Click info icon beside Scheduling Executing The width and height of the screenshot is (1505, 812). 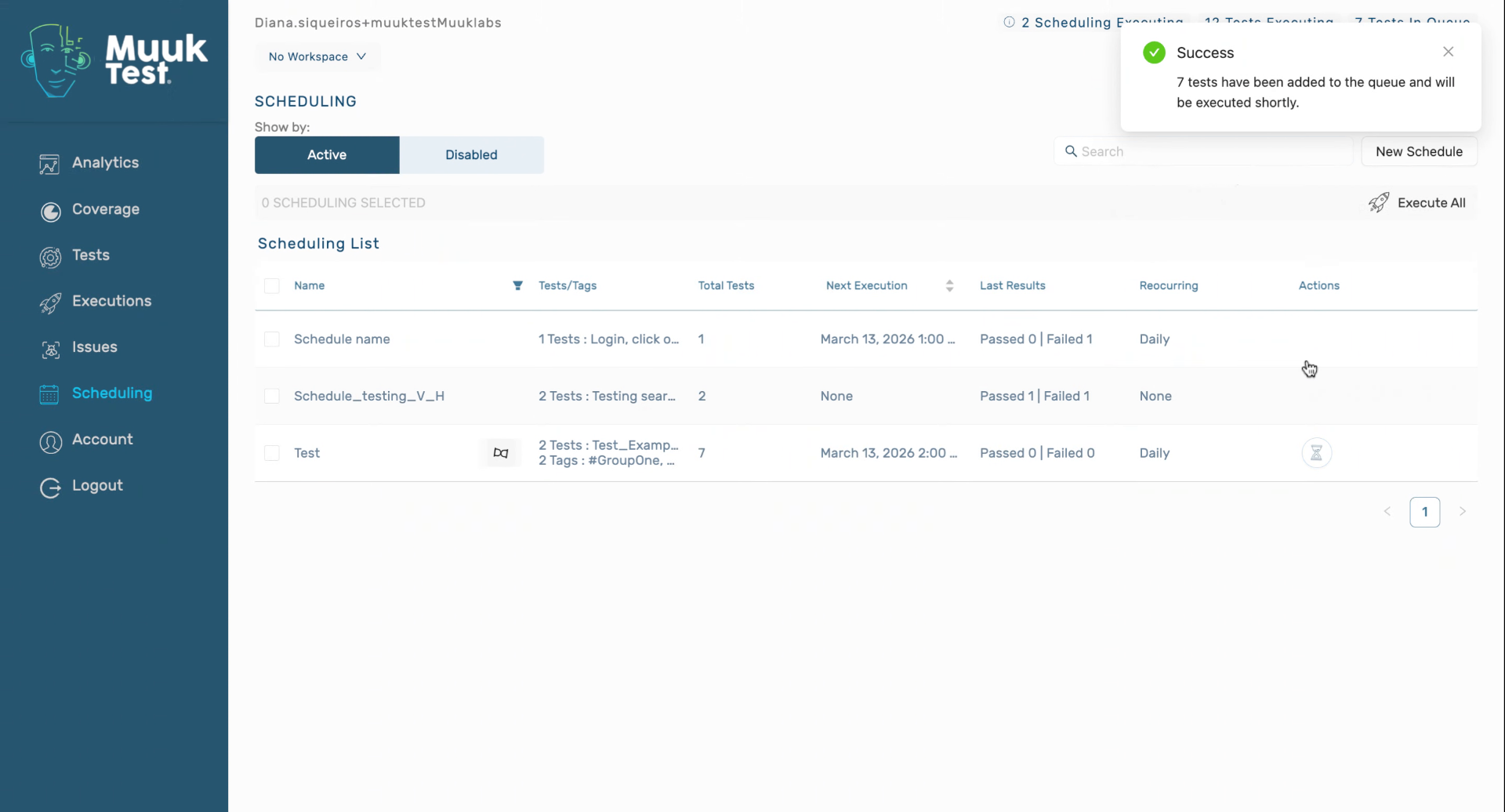coord(1009,22)
